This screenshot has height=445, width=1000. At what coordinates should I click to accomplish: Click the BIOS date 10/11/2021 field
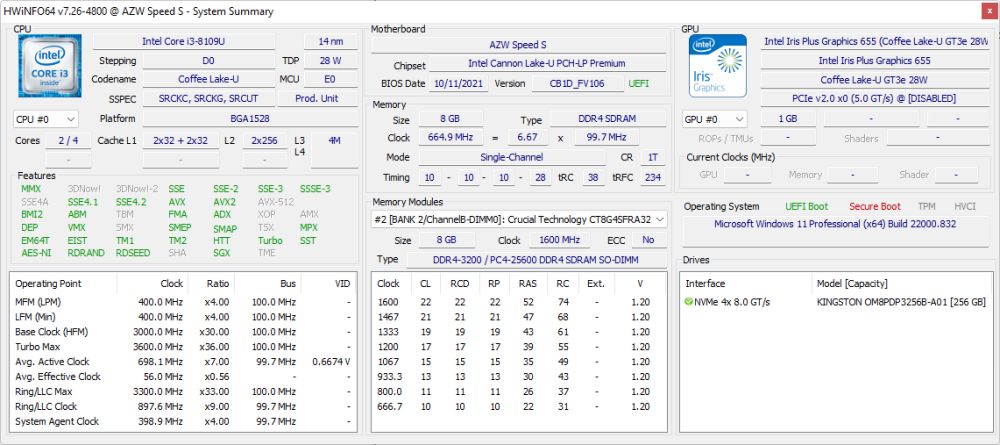point(459,84)
